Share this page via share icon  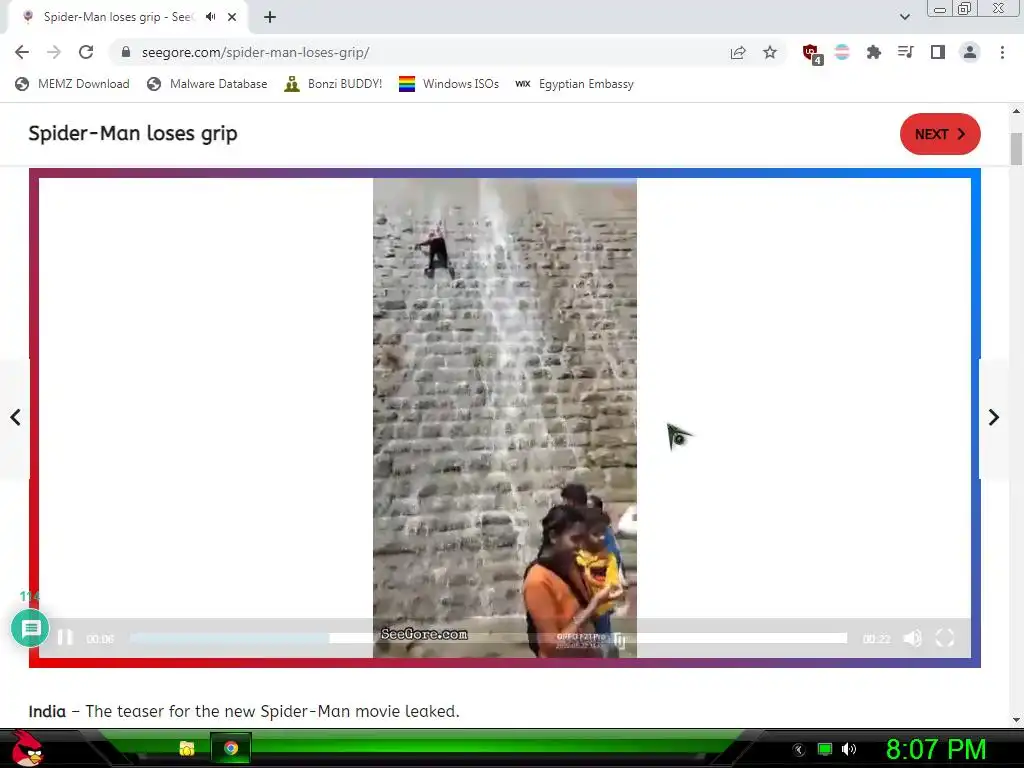[x=738, y=52]
